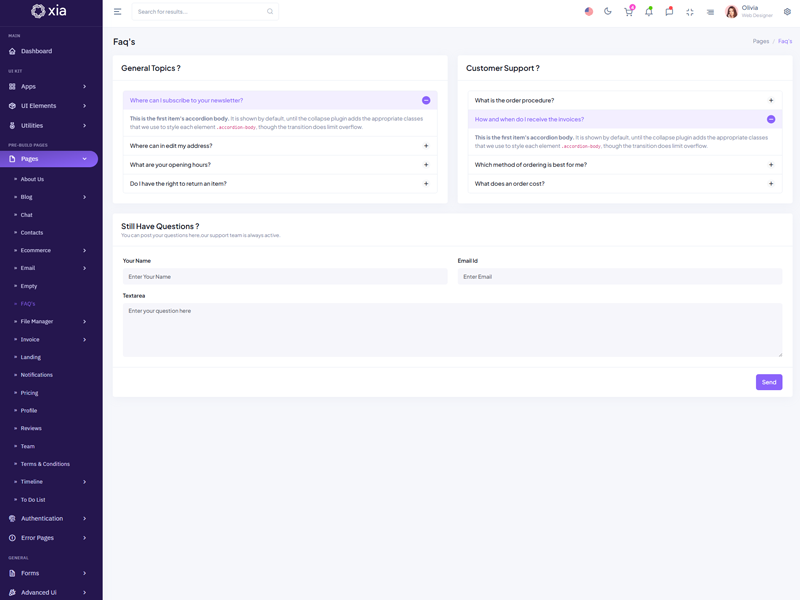800x600 pixels.
Task: Open settings gear icon in header
Action: (x=787, y=12)
